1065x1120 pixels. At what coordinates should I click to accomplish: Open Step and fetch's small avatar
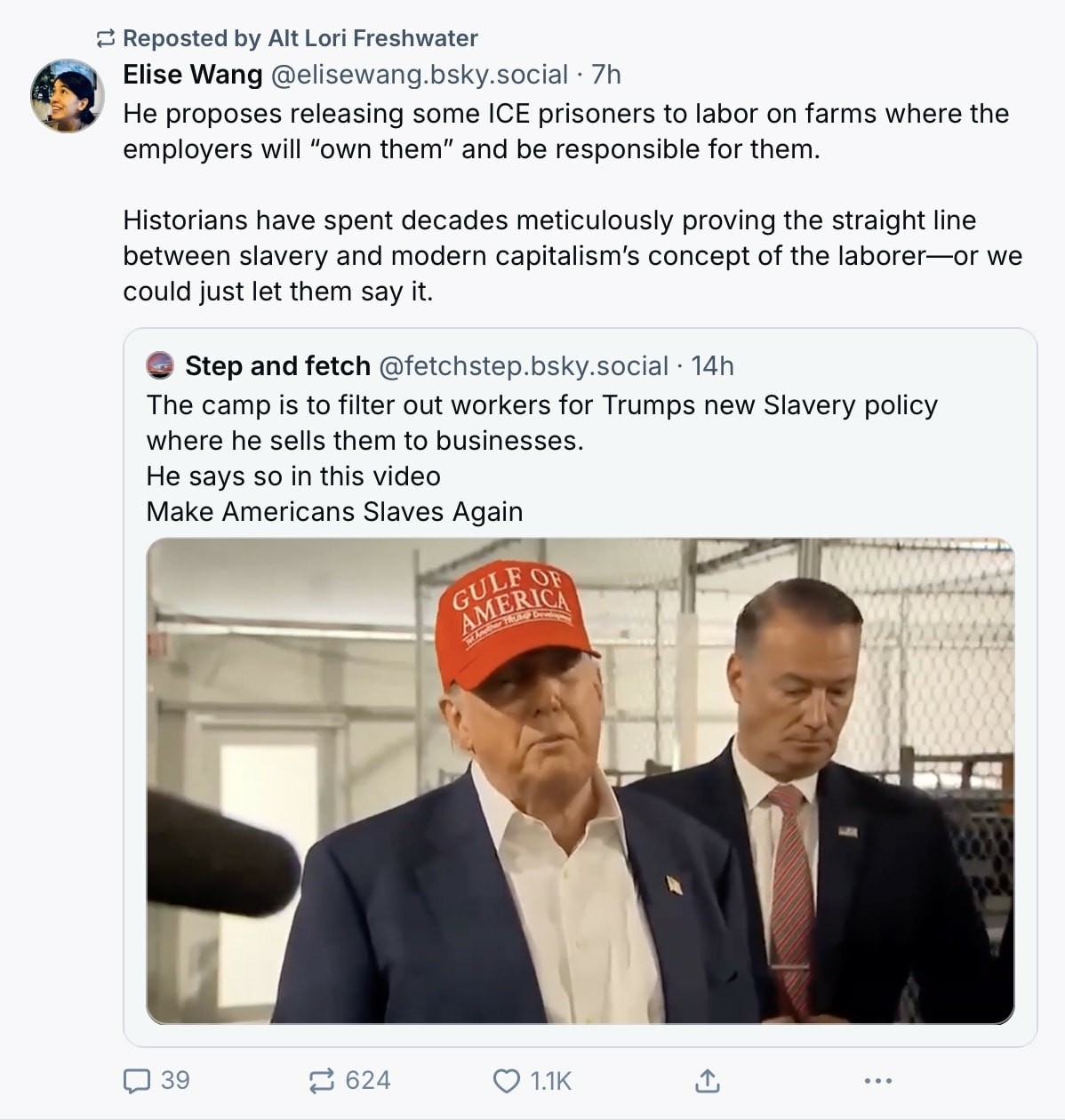tap(160, 365)
